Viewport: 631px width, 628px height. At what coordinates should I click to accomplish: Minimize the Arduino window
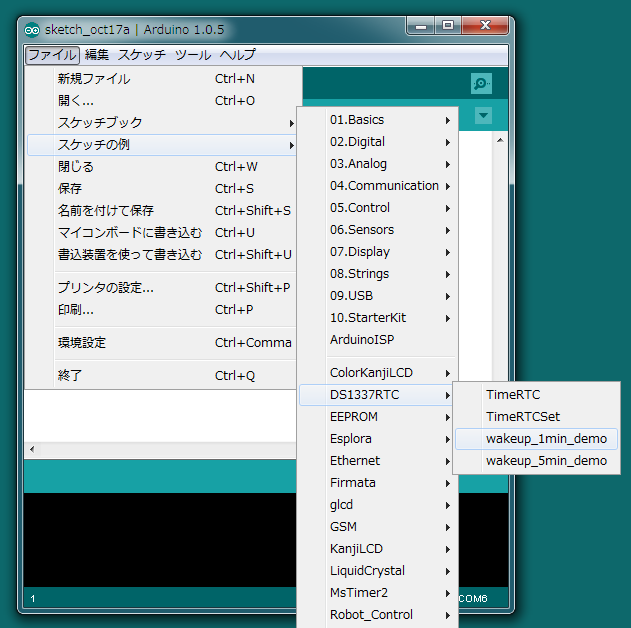pyautogui.click(x=421, y=26)
